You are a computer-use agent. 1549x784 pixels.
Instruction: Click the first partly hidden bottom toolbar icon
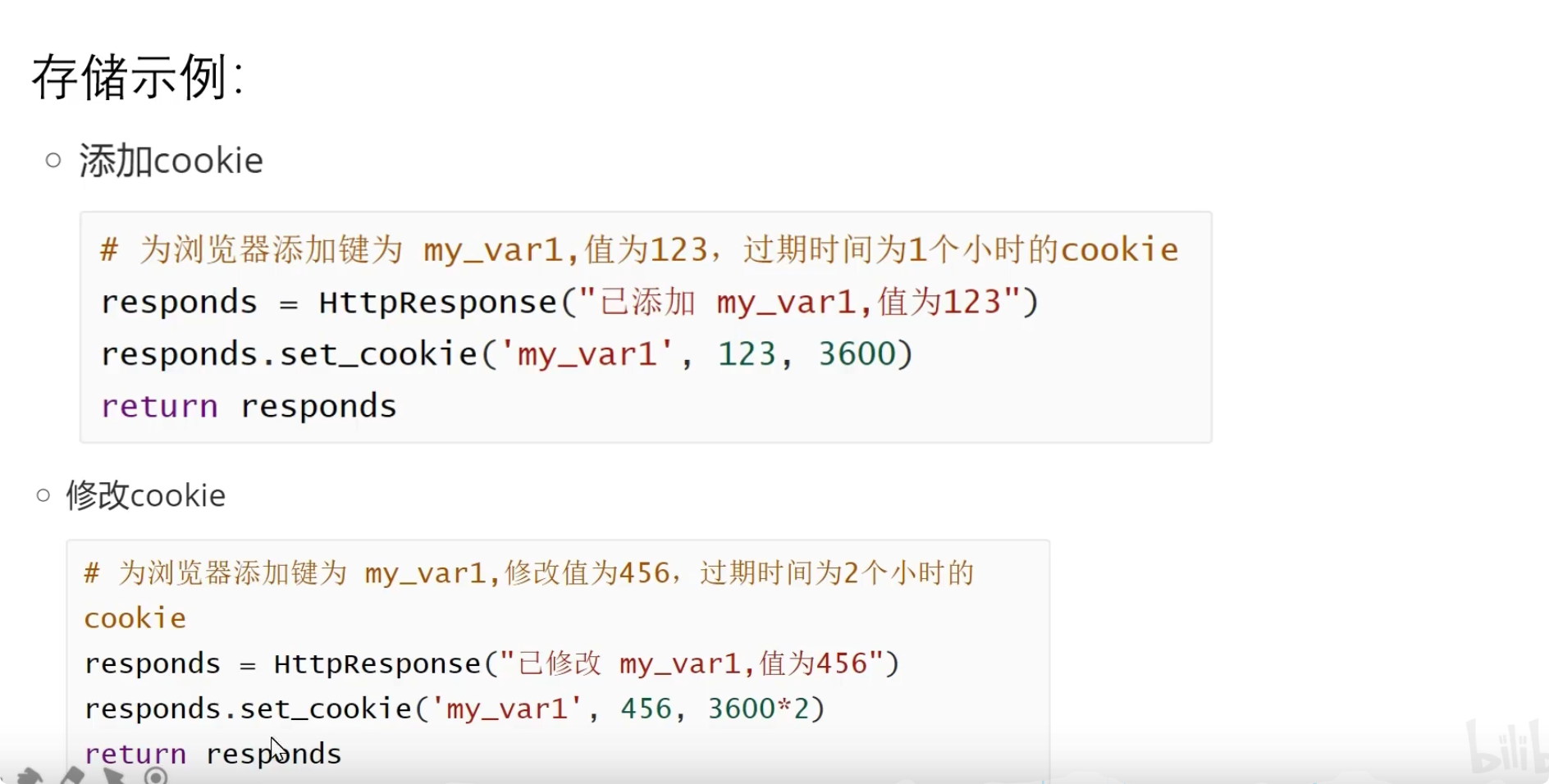(30, 777)
